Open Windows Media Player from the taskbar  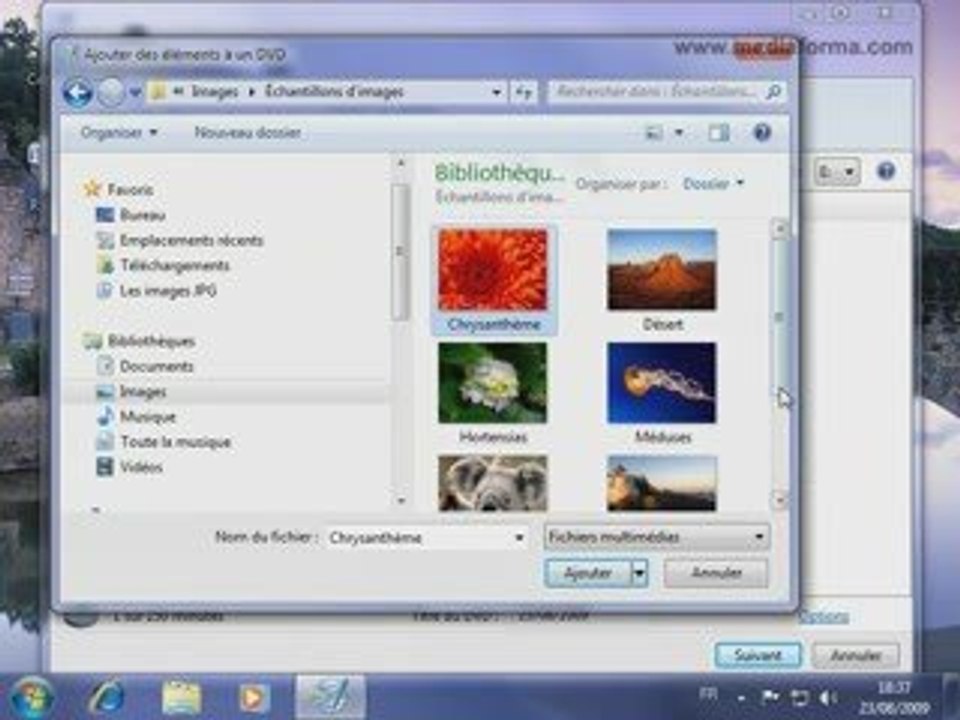[x=252, y=698]
